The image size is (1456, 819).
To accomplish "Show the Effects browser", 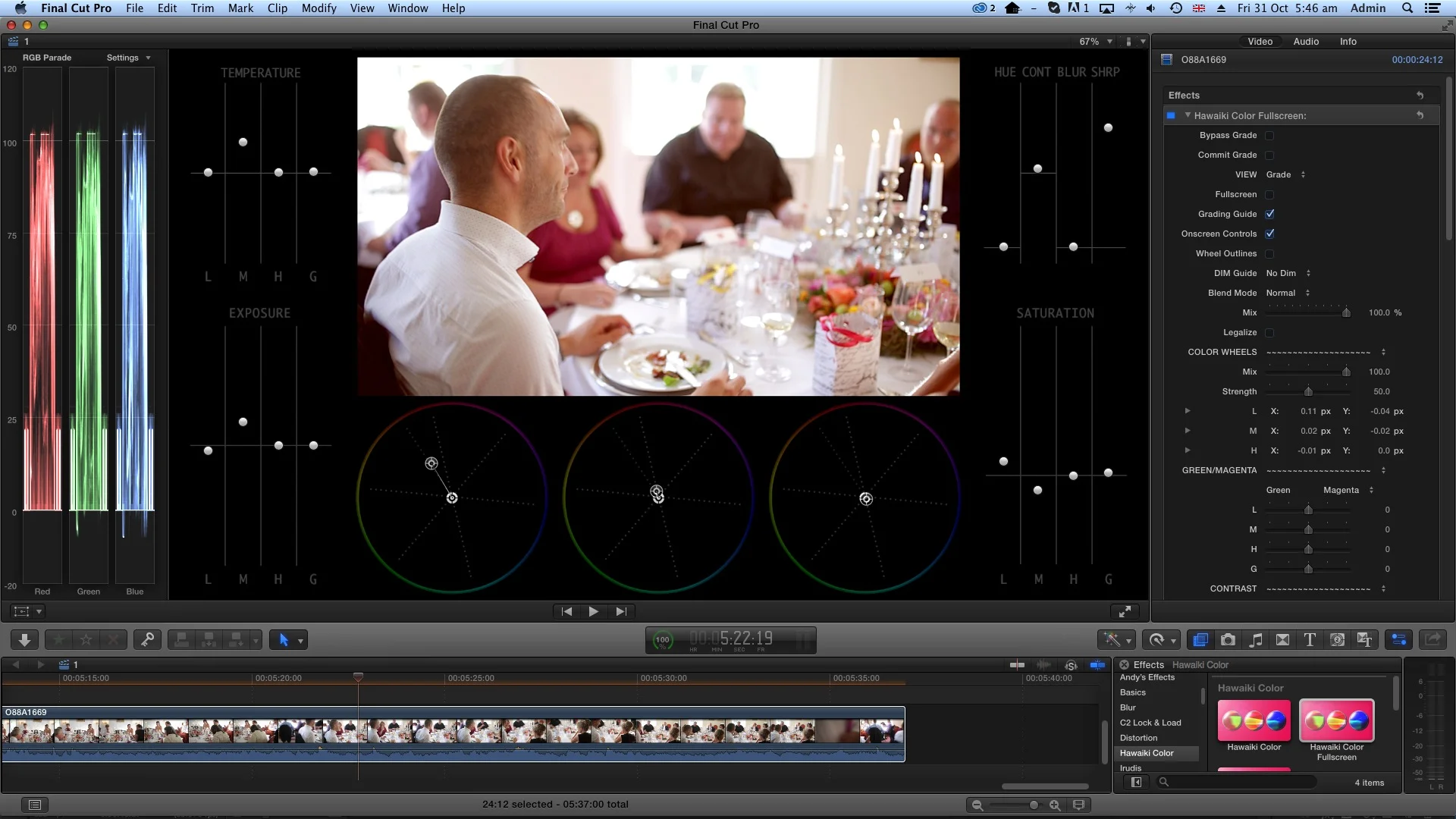I will click(1200, 640).
